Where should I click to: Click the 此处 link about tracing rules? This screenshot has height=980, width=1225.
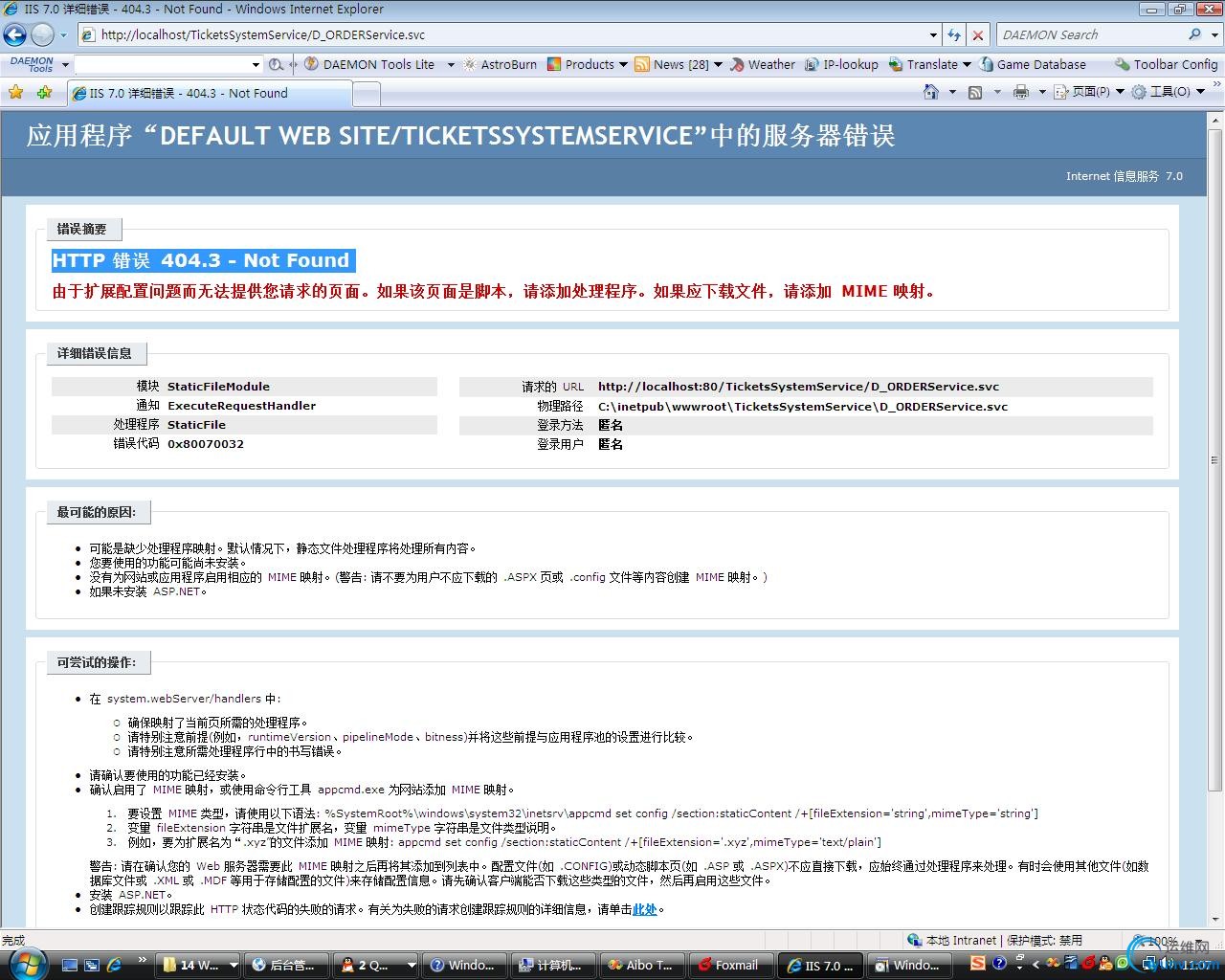pyautogui.click(x=644, y=909)
